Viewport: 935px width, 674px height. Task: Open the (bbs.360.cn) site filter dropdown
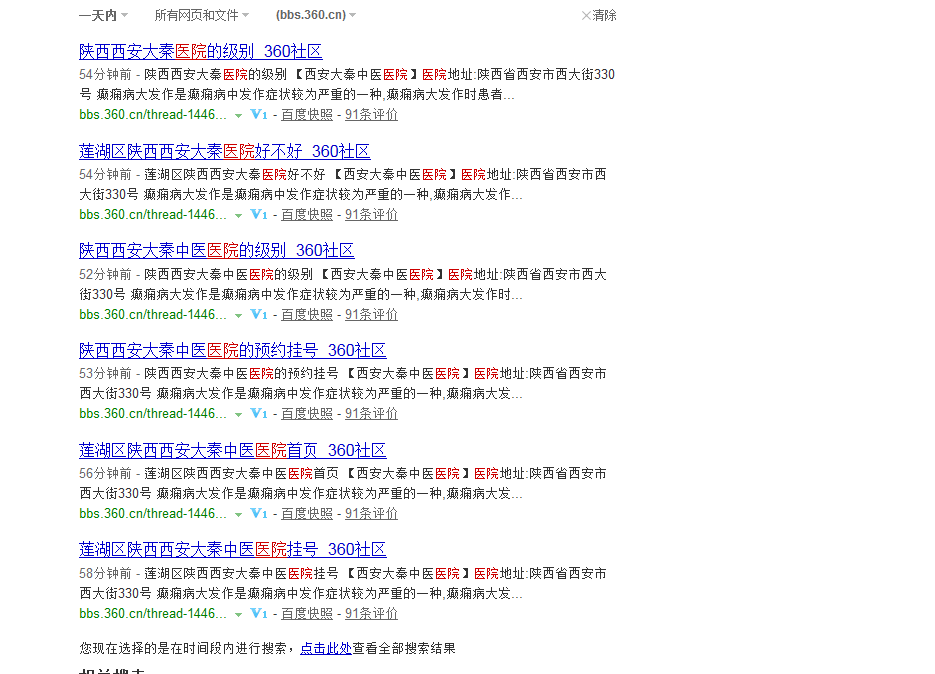(x=310, y=14)
